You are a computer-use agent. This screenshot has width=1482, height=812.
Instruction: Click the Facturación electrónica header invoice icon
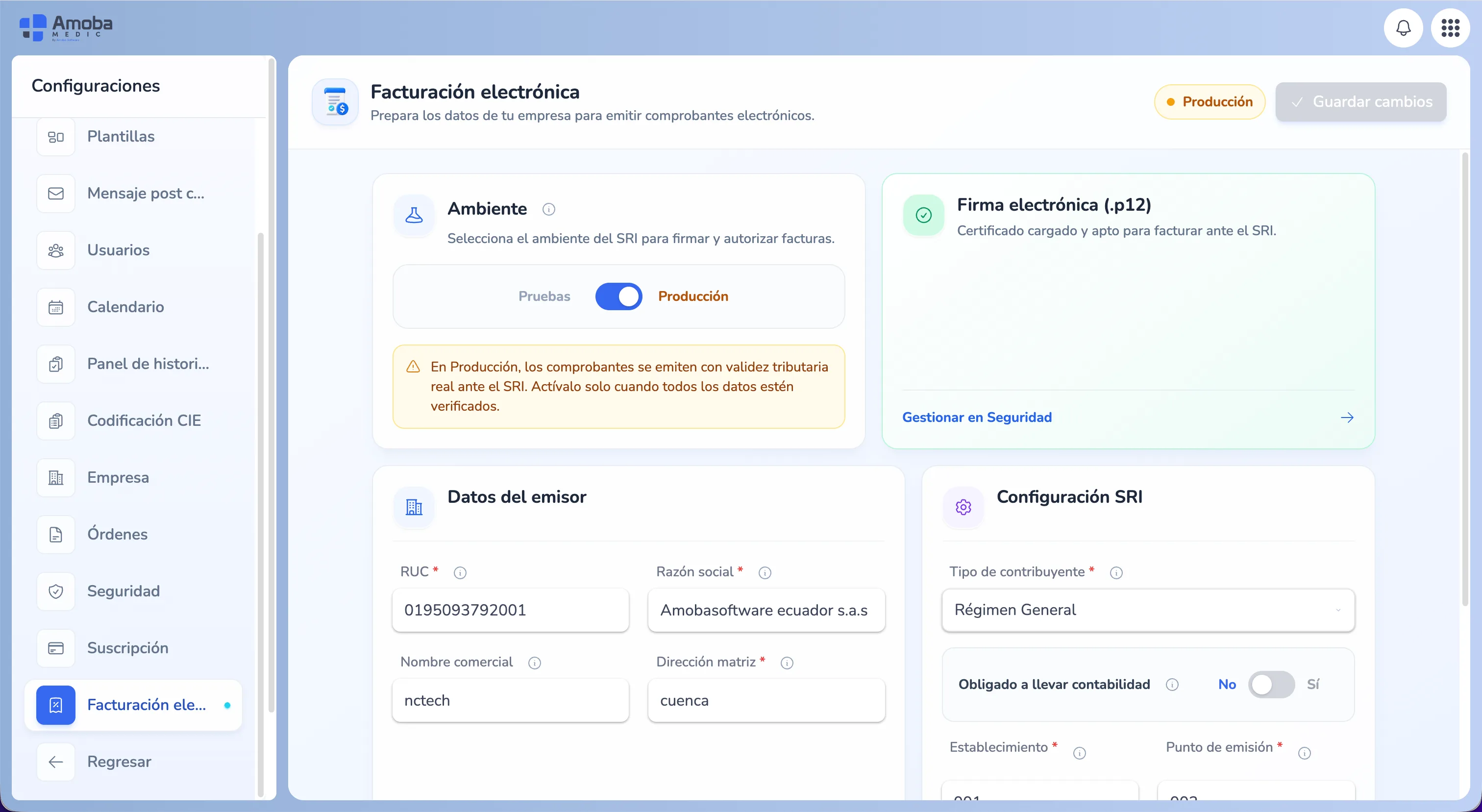pos(335,102)
